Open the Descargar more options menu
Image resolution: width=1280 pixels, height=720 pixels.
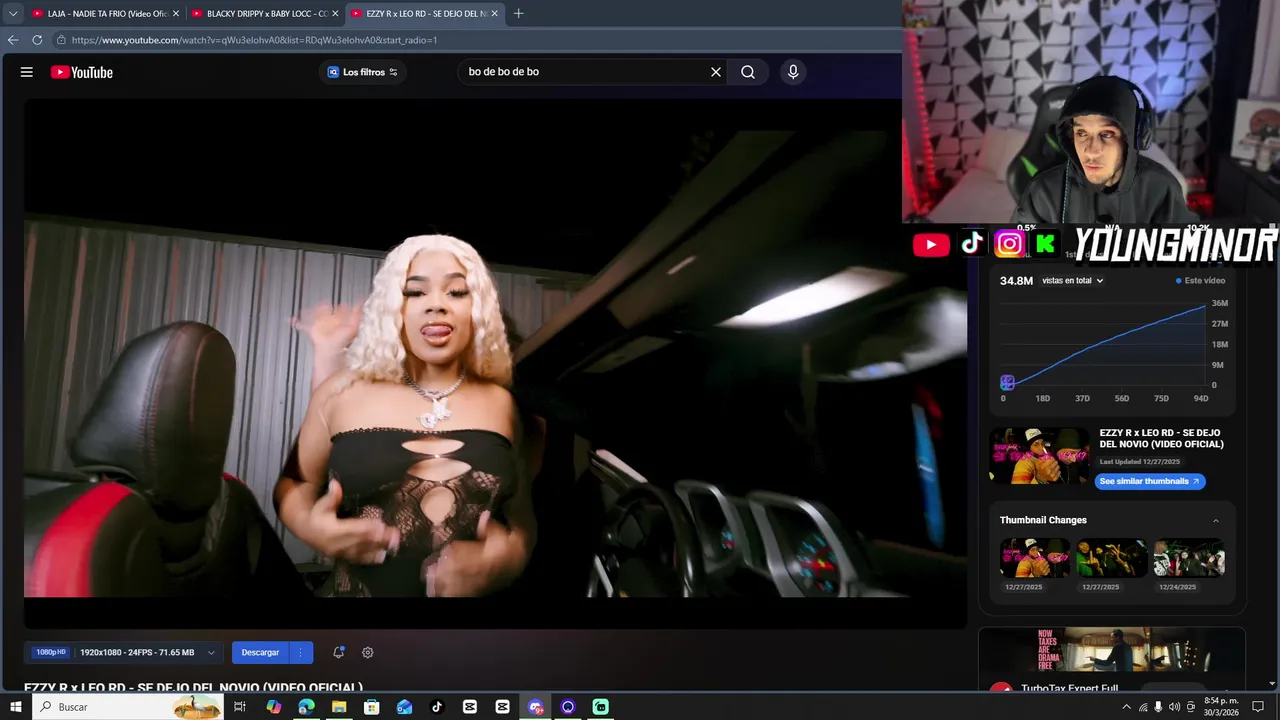[300, 652]
